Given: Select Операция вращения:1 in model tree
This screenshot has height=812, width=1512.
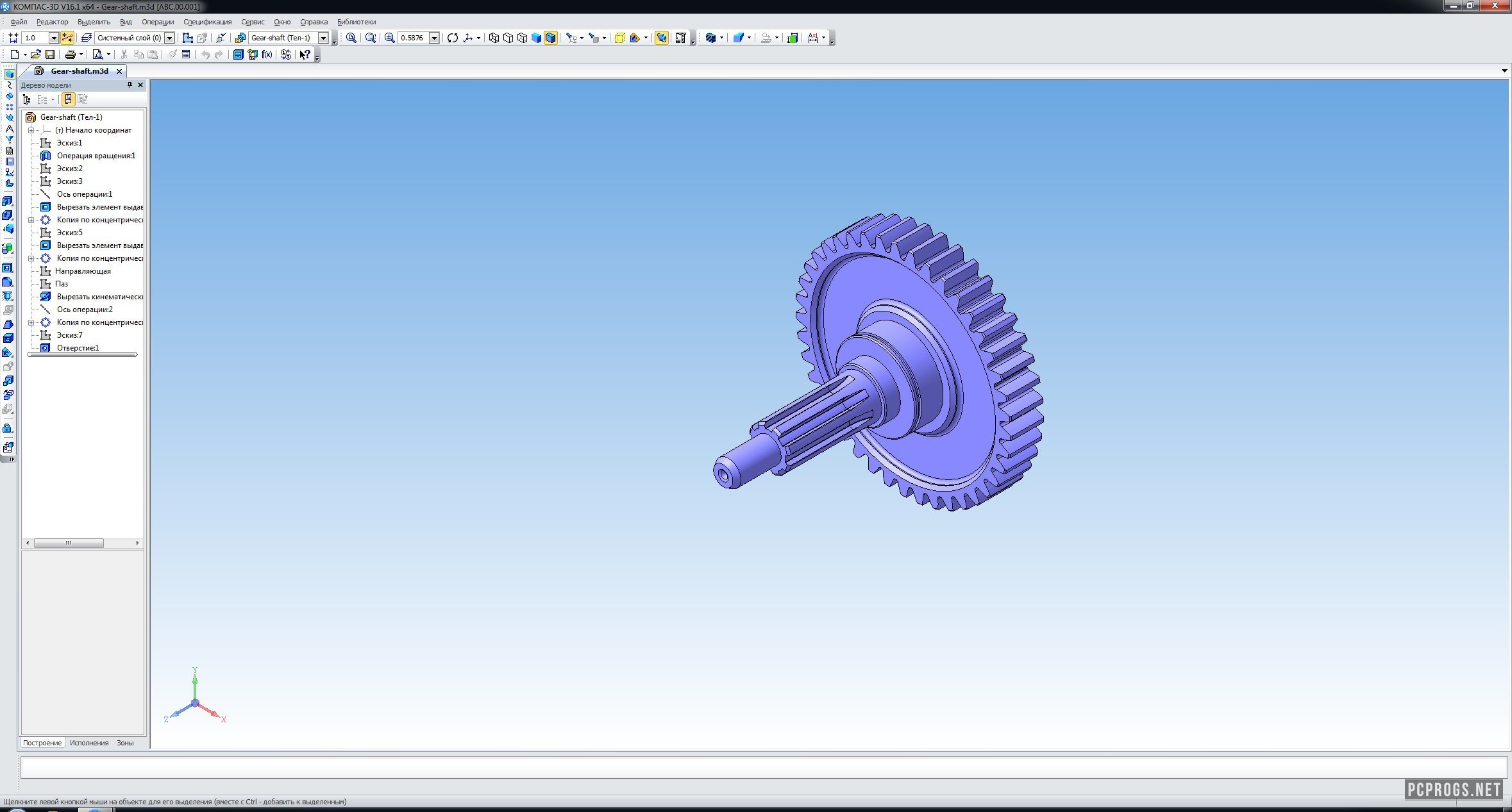Looking at the screenshot, I should (96, 156).
